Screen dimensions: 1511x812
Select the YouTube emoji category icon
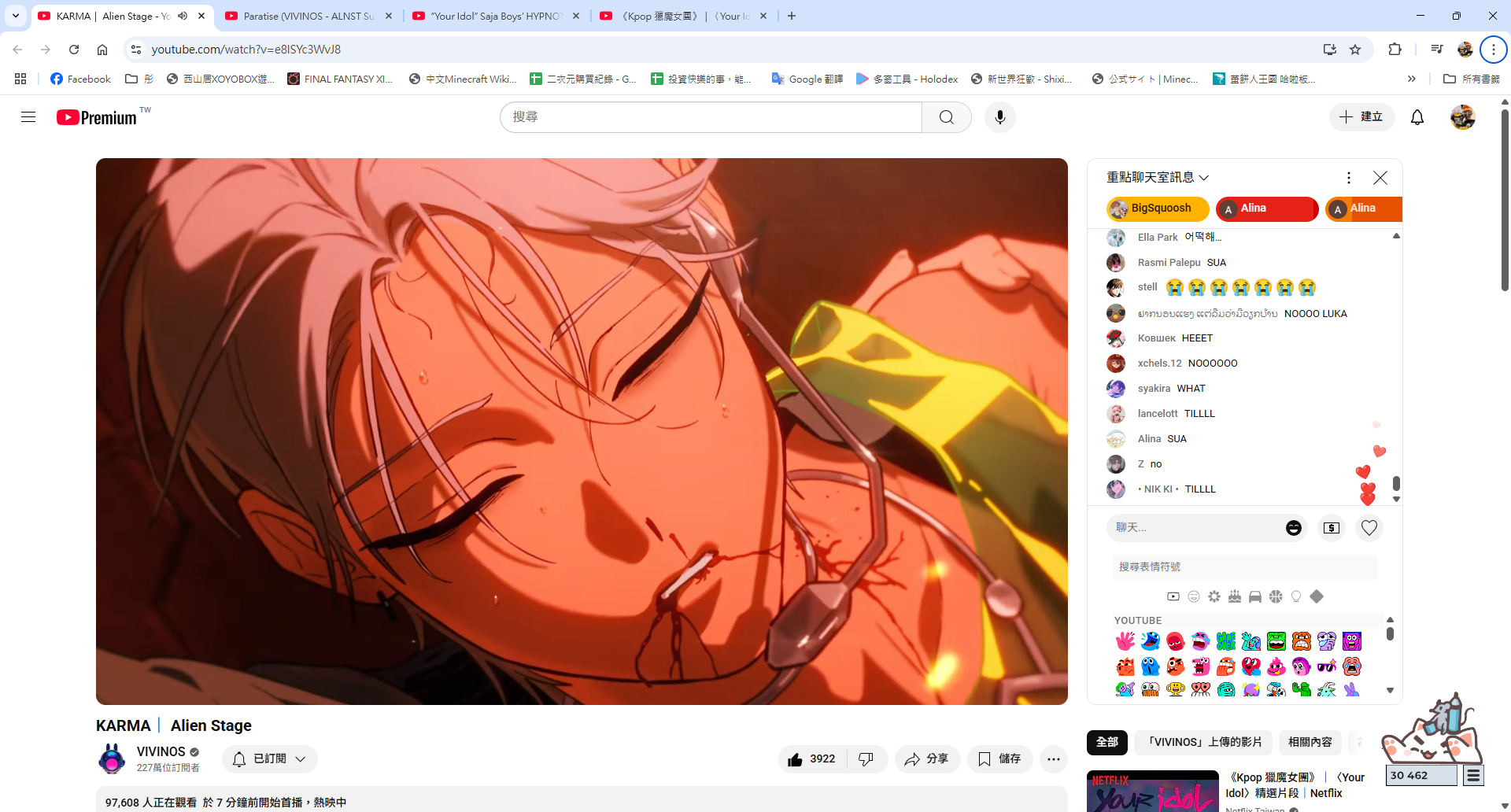click(1173, 596)
